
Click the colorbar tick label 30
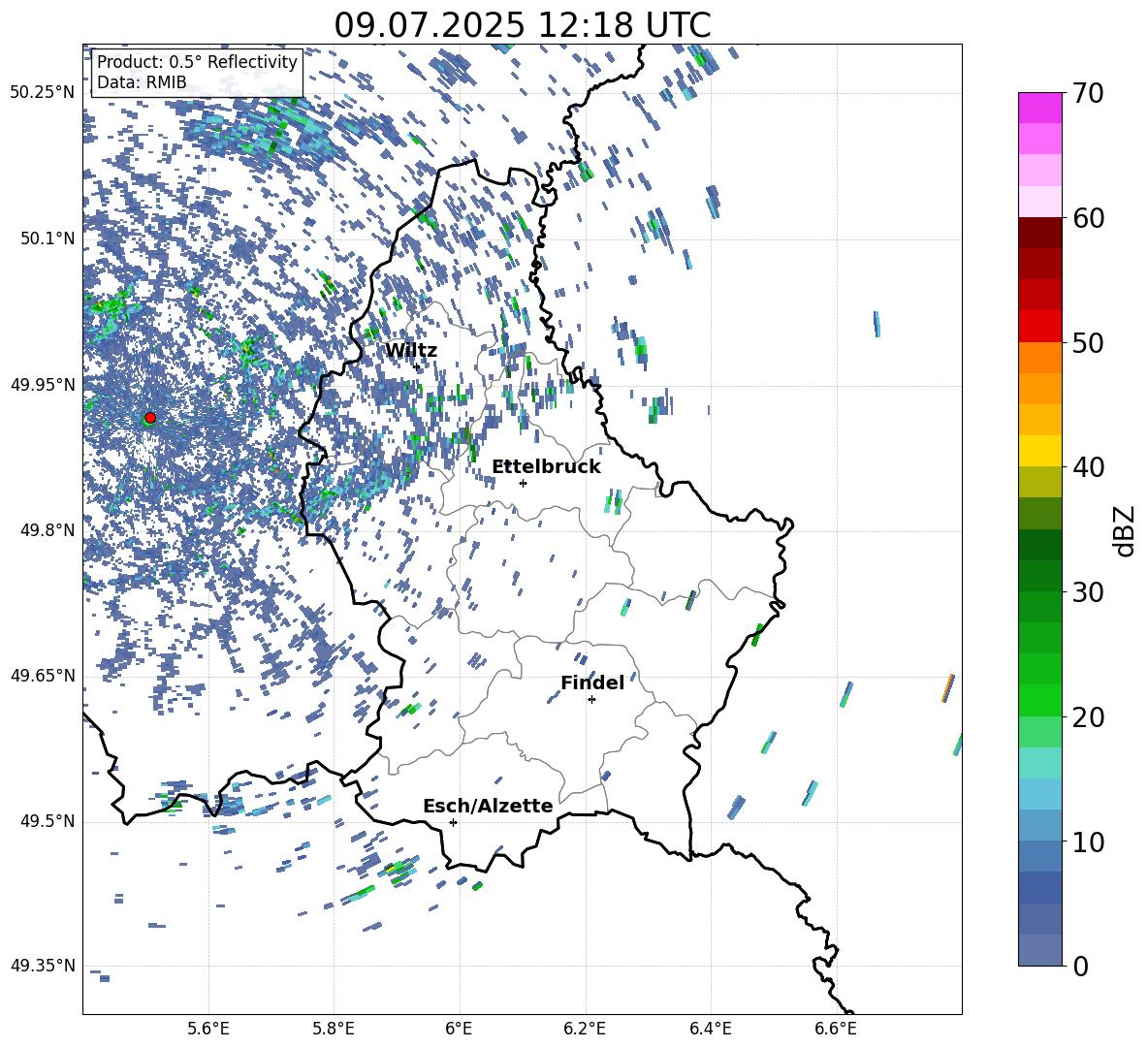click(x=1089, y=592)
